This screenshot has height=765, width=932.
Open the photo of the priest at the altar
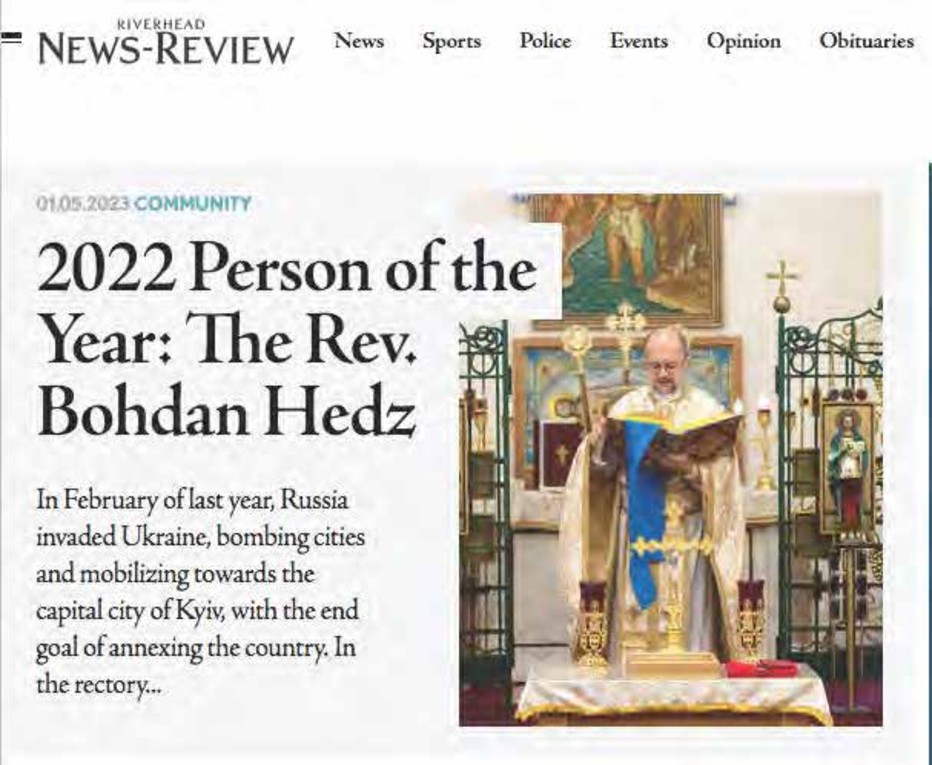coord(670,459)
